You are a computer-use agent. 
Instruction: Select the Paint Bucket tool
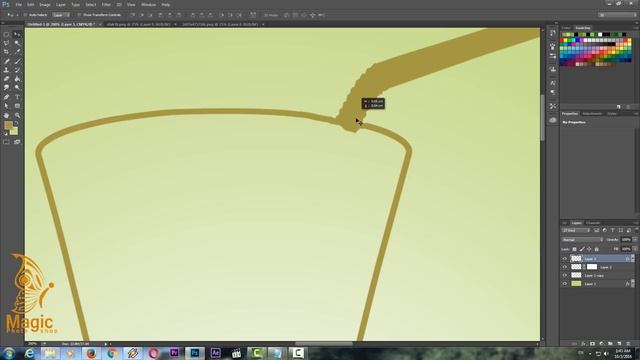[17, 79]
